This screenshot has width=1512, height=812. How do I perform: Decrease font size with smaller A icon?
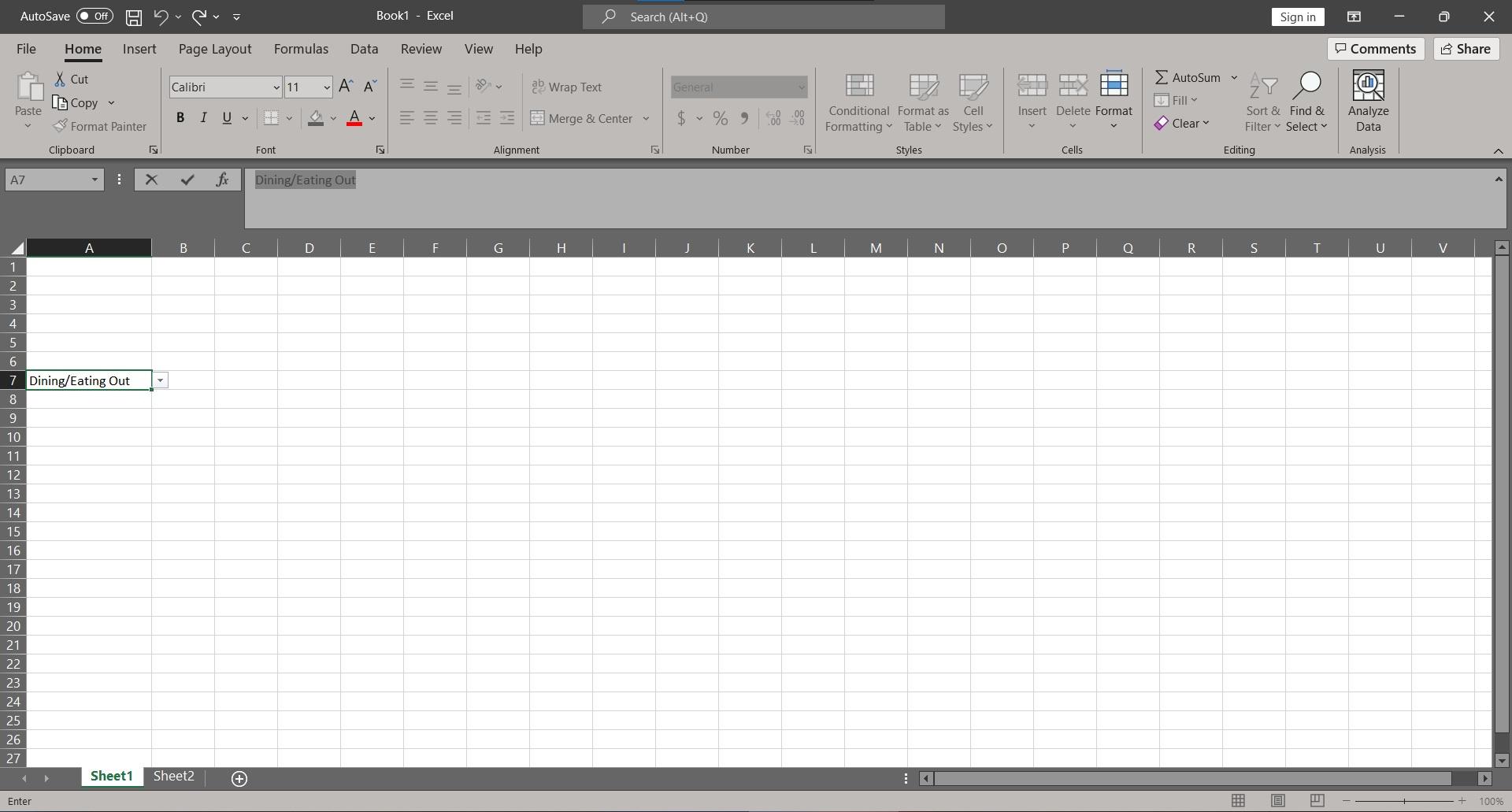(369, 87)
